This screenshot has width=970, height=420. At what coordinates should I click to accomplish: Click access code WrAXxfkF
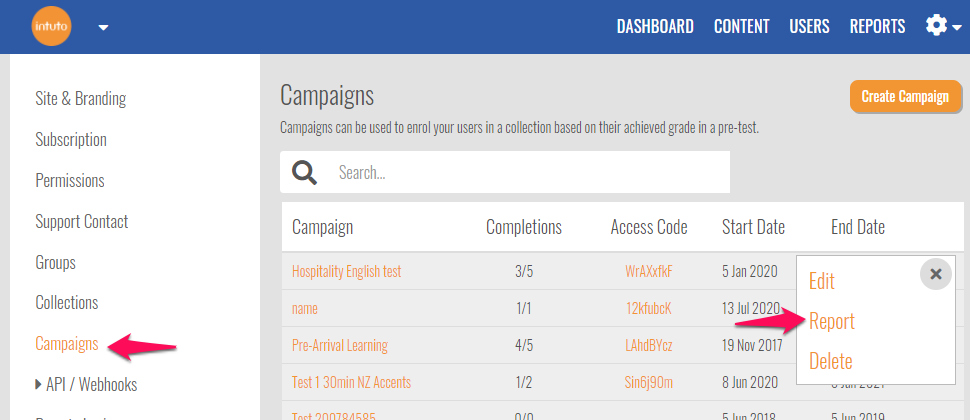[648, 271]
